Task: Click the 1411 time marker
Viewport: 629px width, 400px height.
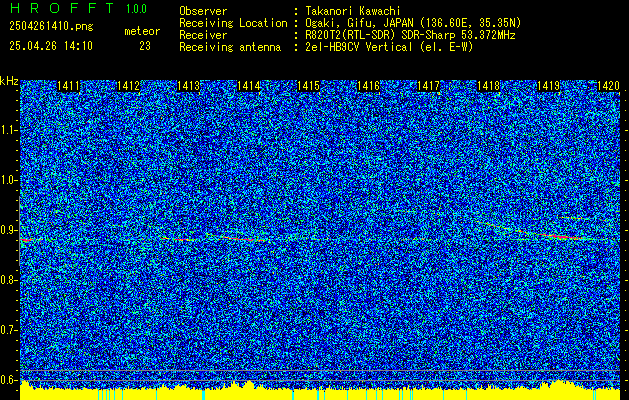Action: (69, 86)
